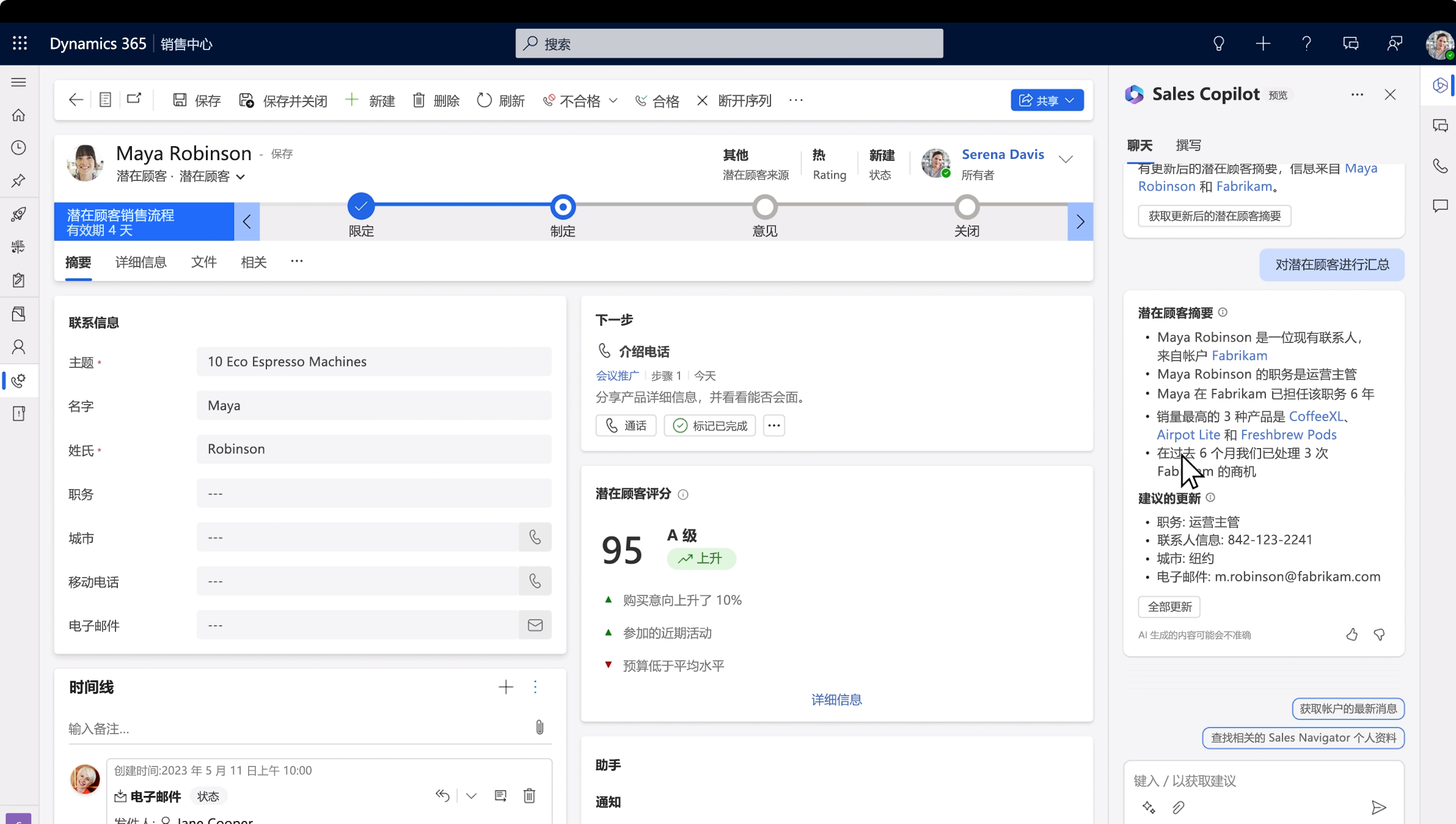
Task: Click the 职务 input field
Action: click(x=374, y=493)
